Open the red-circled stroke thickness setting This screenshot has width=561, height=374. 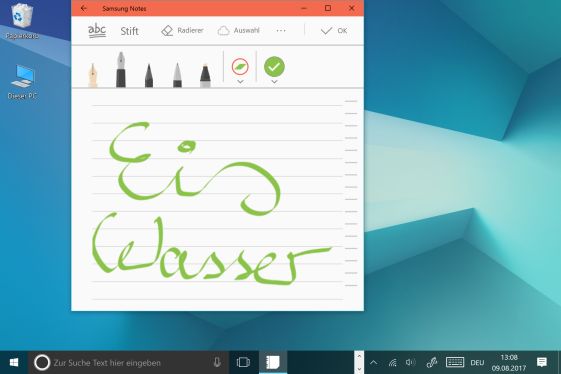tap(240, 67)
